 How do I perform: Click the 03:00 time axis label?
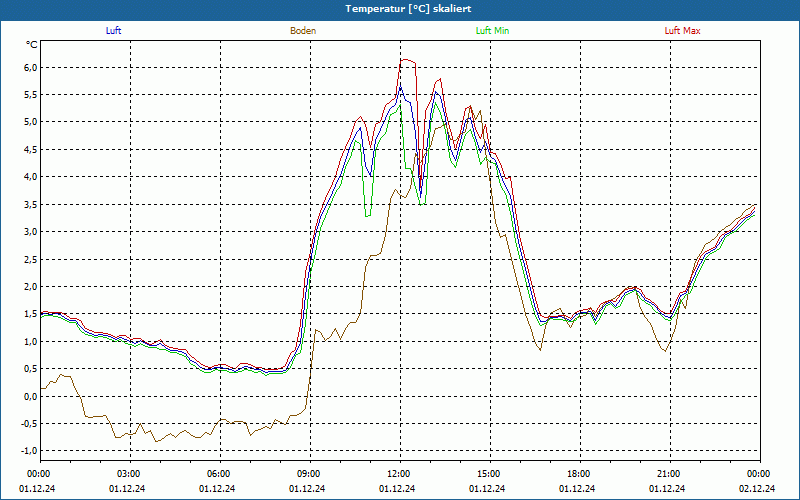point(131,474)
